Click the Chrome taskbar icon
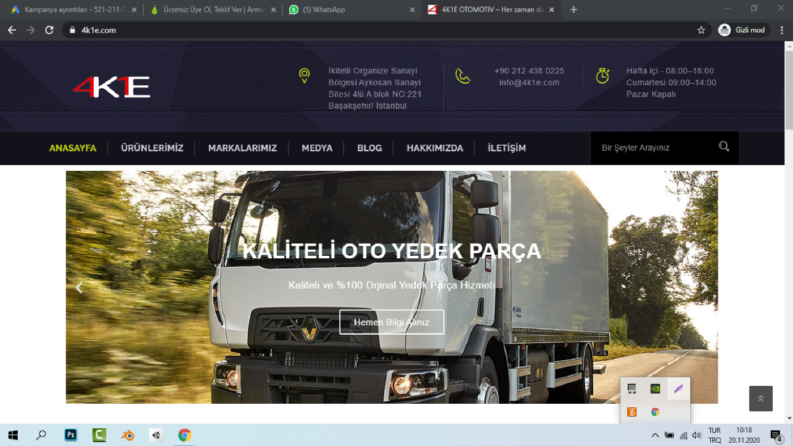This screenshot has width=793, height=446. pos(185,435)
